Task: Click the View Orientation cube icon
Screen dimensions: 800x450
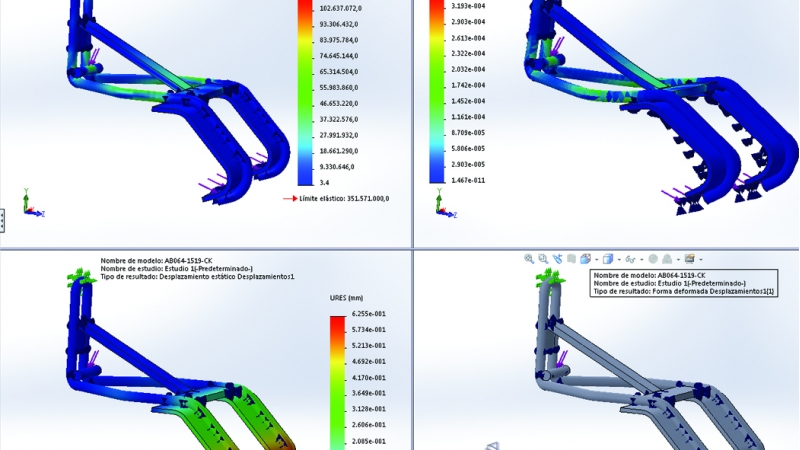Action: tap(585, 258)
